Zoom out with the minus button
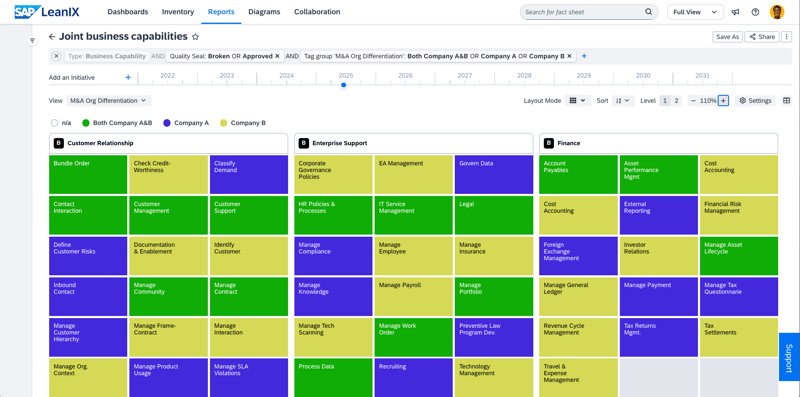 pos(693,101)
